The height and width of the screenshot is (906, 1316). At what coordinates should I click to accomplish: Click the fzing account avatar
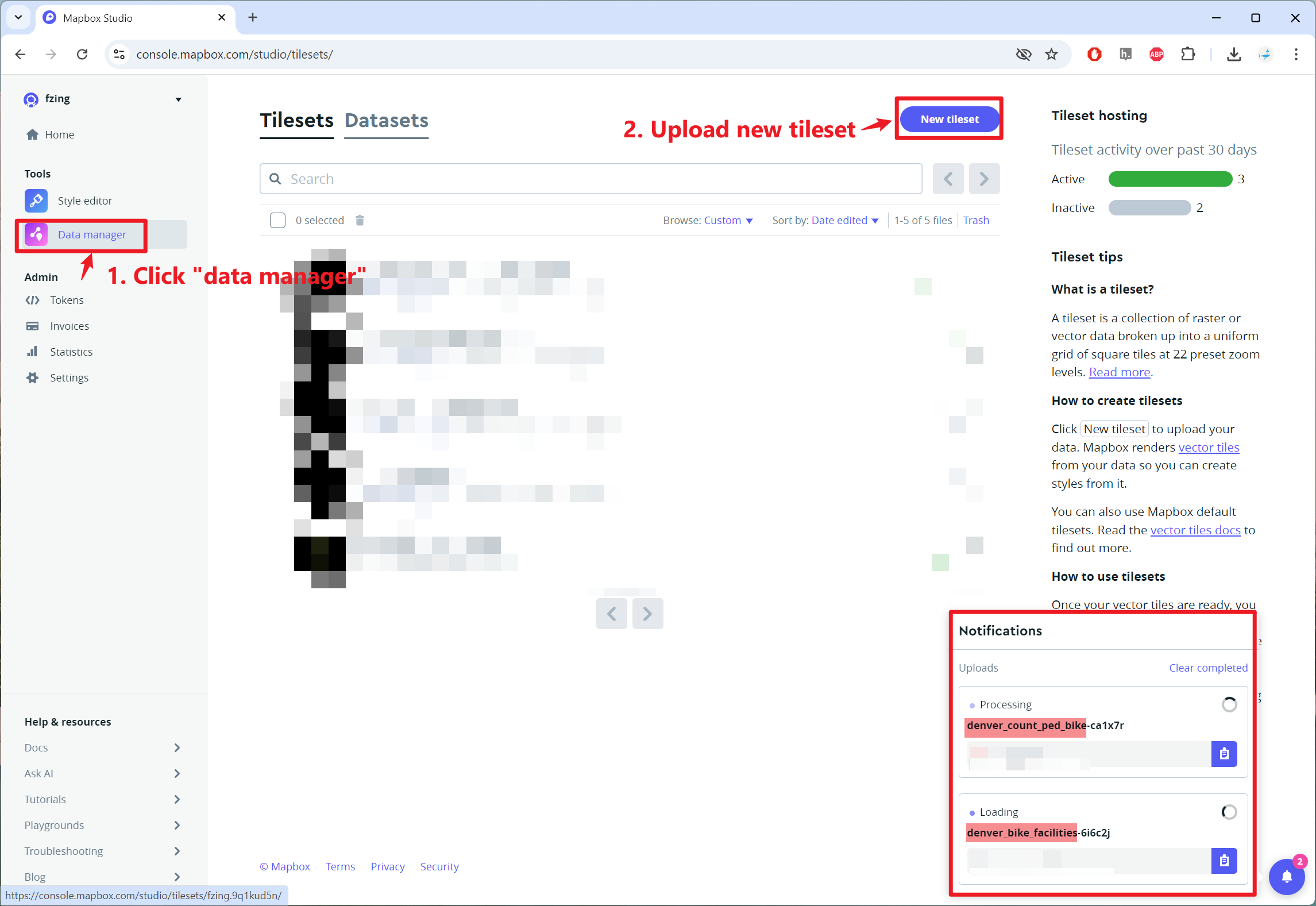click(x=31, y=99)
